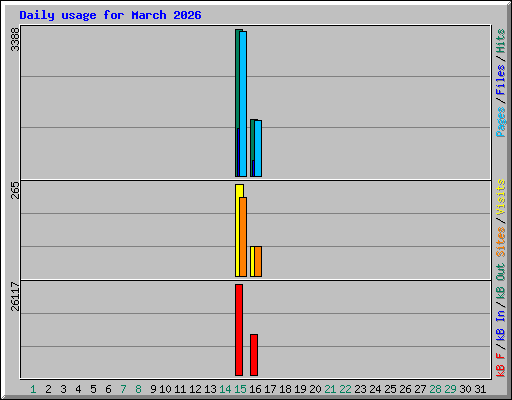The width and height of the screenshot is (512, 400).
Task: Click the 265 axis value
Action: [x=15, y=190]
